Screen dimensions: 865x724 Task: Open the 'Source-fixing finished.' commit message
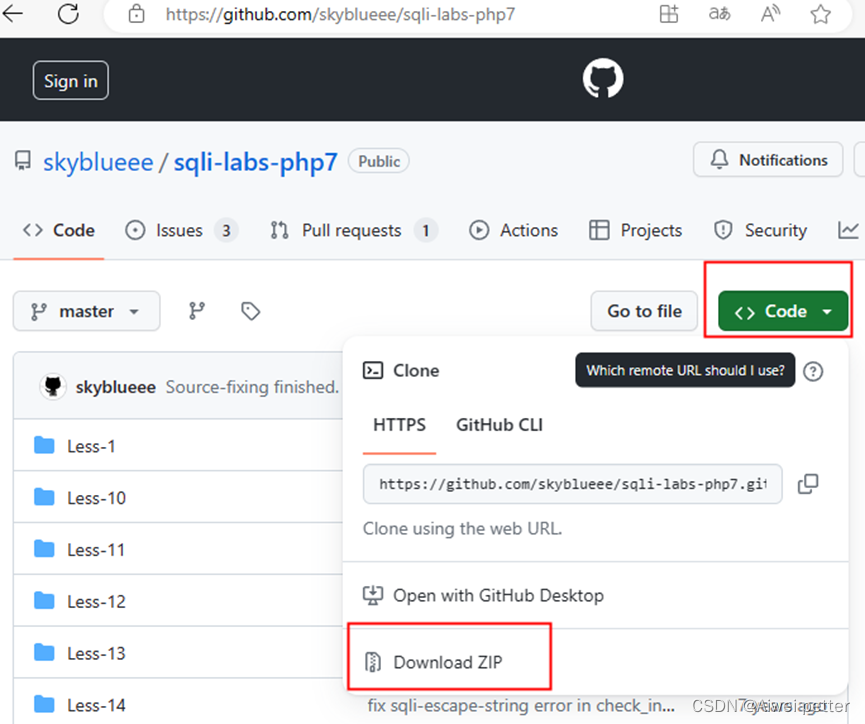252,387
